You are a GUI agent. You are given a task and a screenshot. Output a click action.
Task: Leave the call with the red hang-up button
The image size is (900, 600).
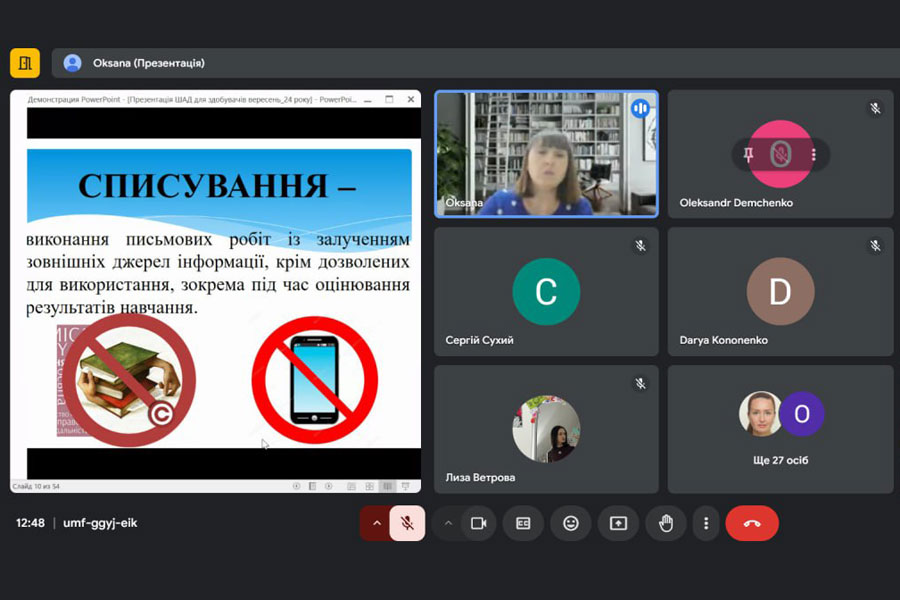click(752, 523)
